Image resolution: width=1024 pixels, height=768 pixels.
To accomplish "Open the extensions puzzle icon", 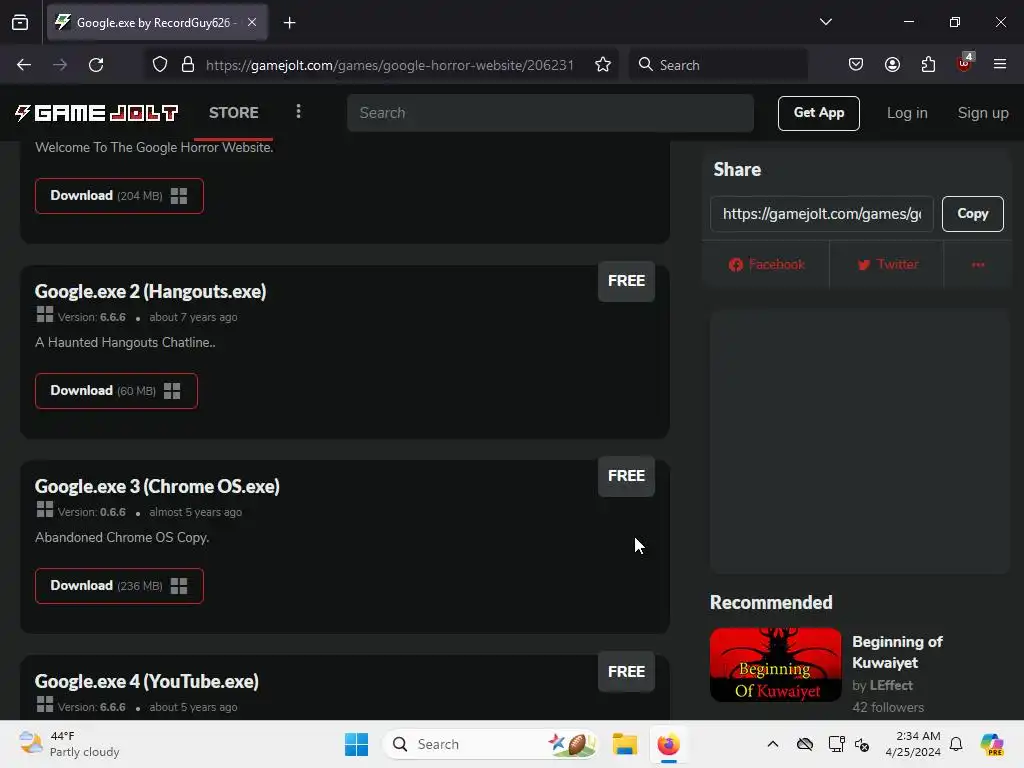I will click(x=928, y=65).
